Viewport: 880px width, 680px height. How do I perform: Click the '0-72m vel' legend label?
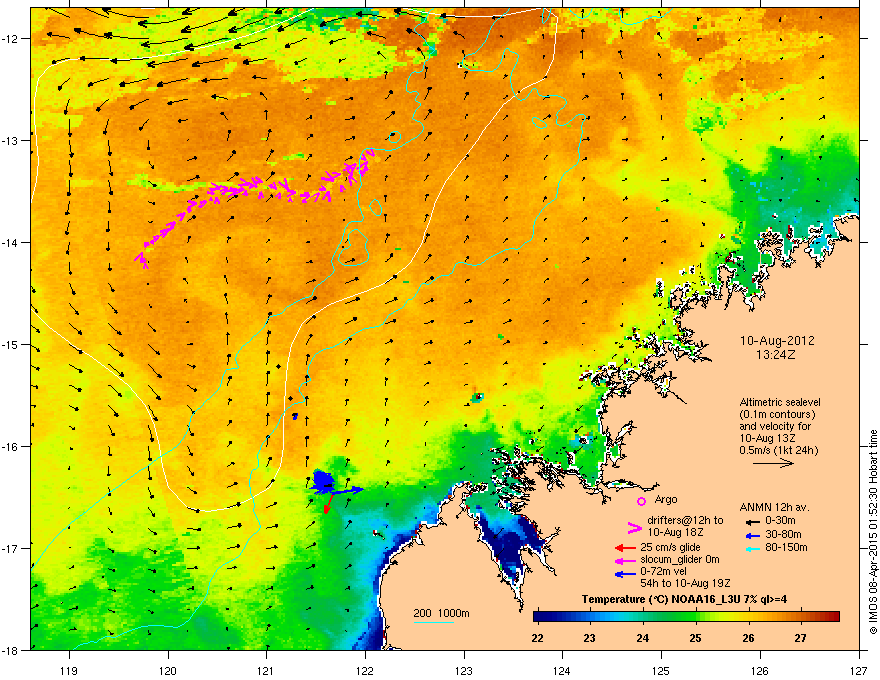663,571
